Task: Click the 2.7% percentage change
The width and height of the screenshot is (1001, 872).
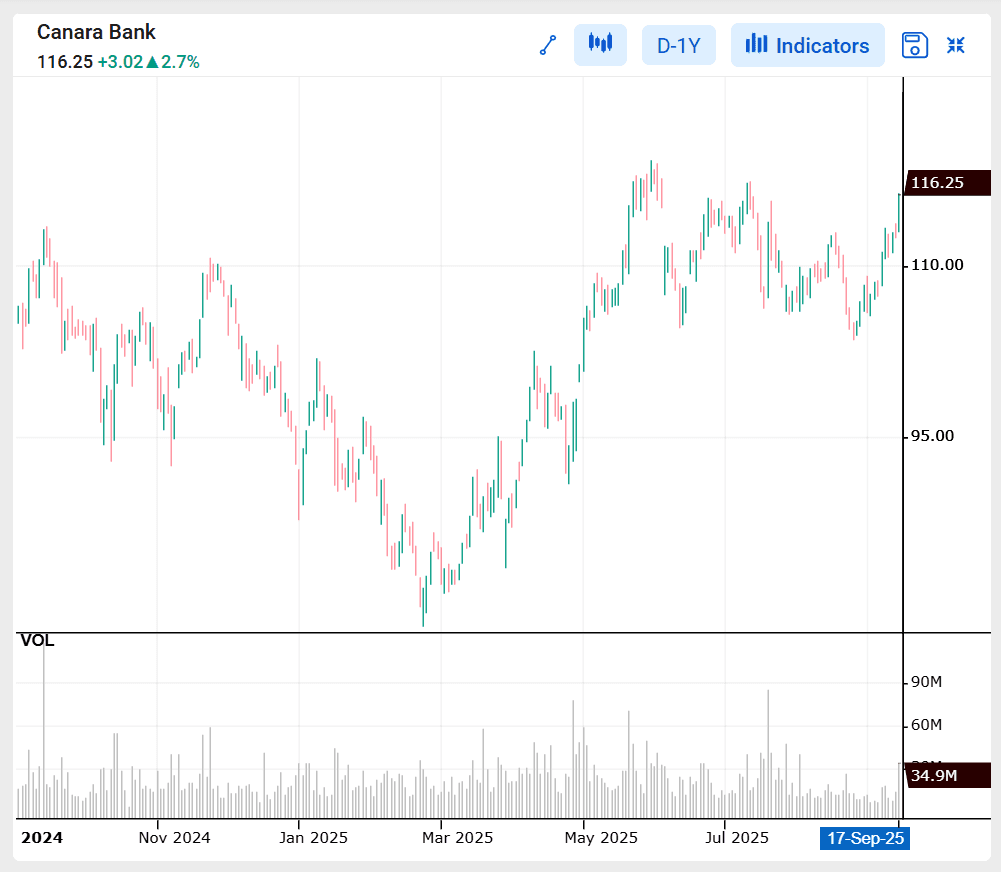Action: 180,62
